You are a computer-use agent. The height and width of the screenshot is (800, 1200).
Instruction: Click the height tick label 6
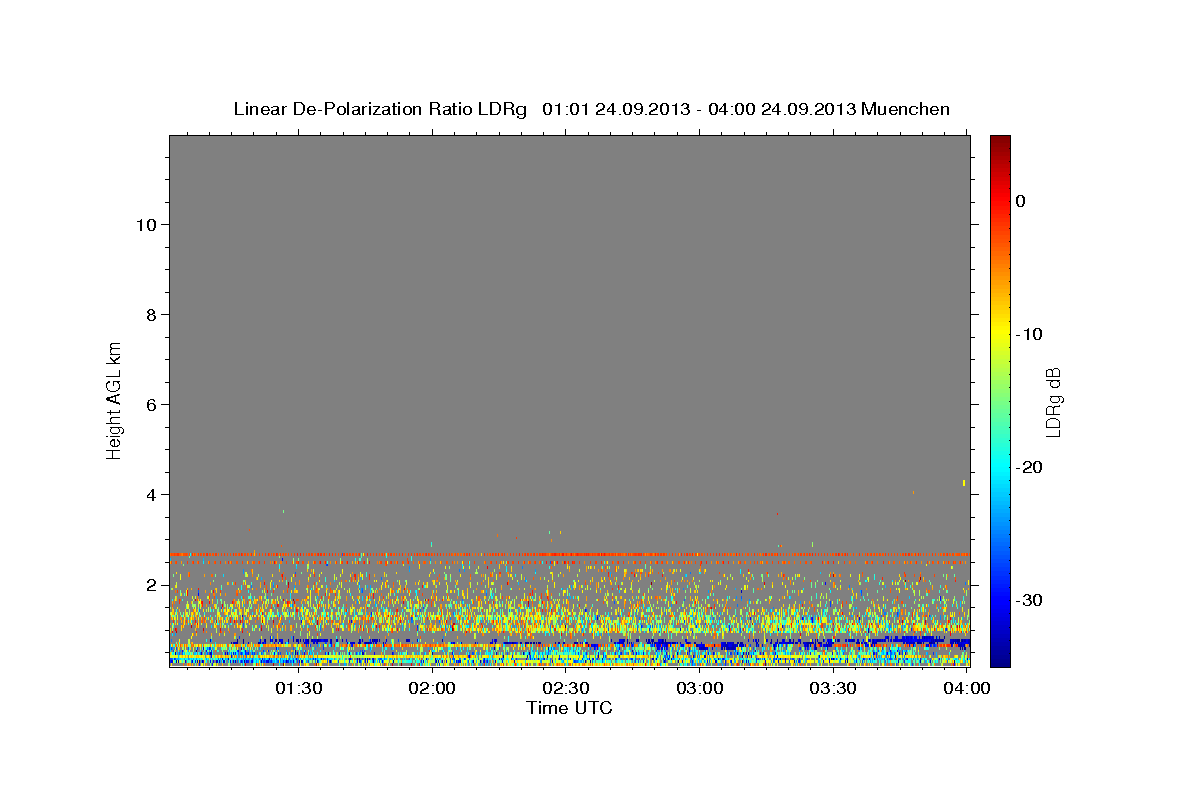coord(150,404)
